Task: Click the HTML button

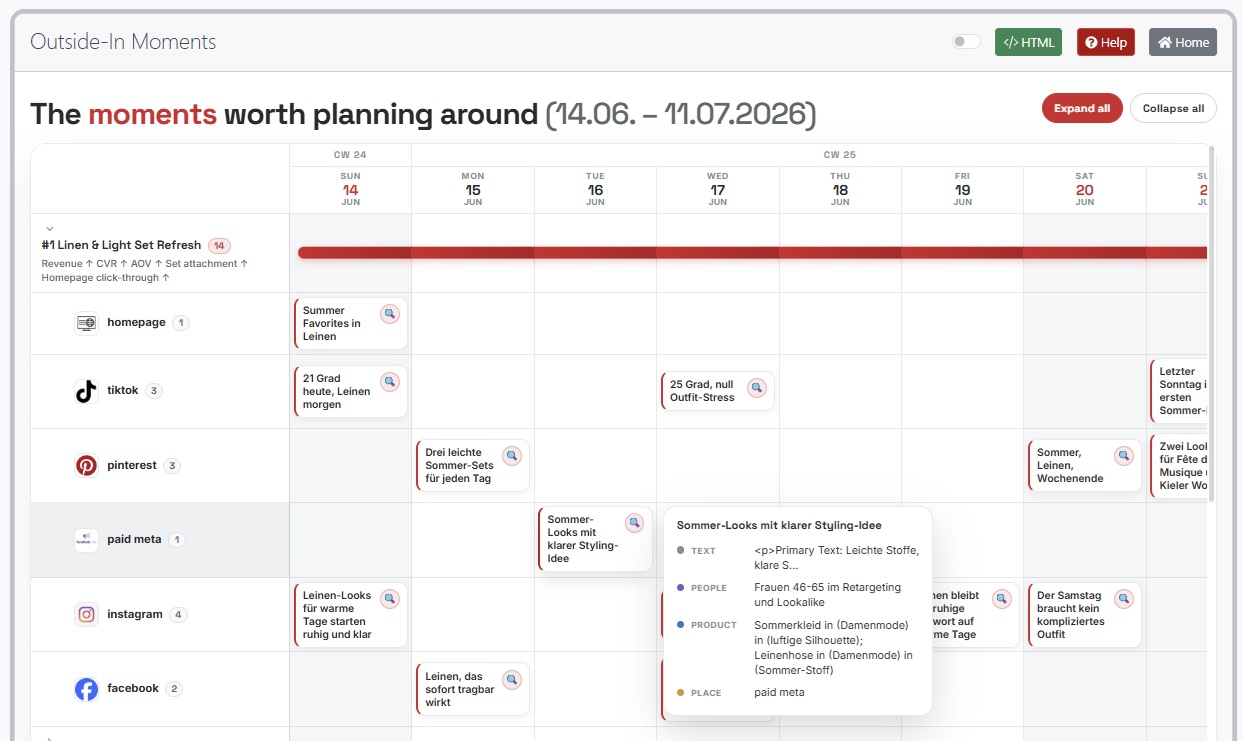Action: [x=1028, y=42]
